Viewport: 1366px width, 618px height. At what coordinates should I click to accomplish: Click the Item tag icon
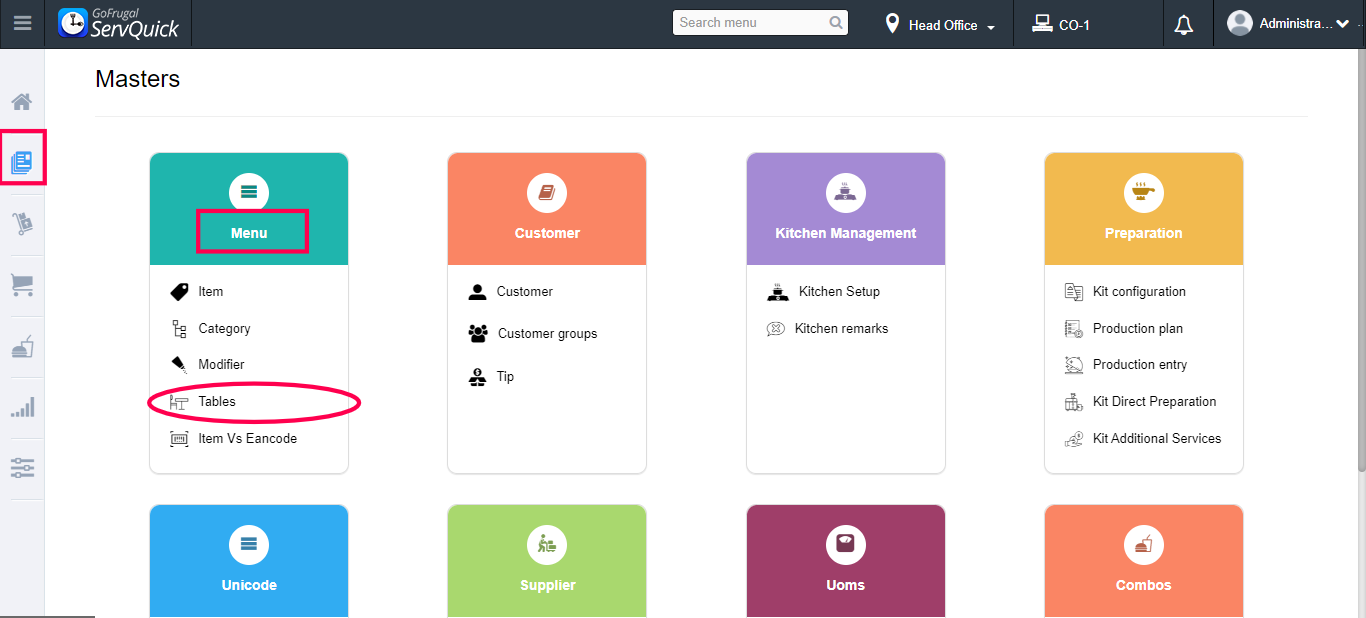(x=179, y=292)
